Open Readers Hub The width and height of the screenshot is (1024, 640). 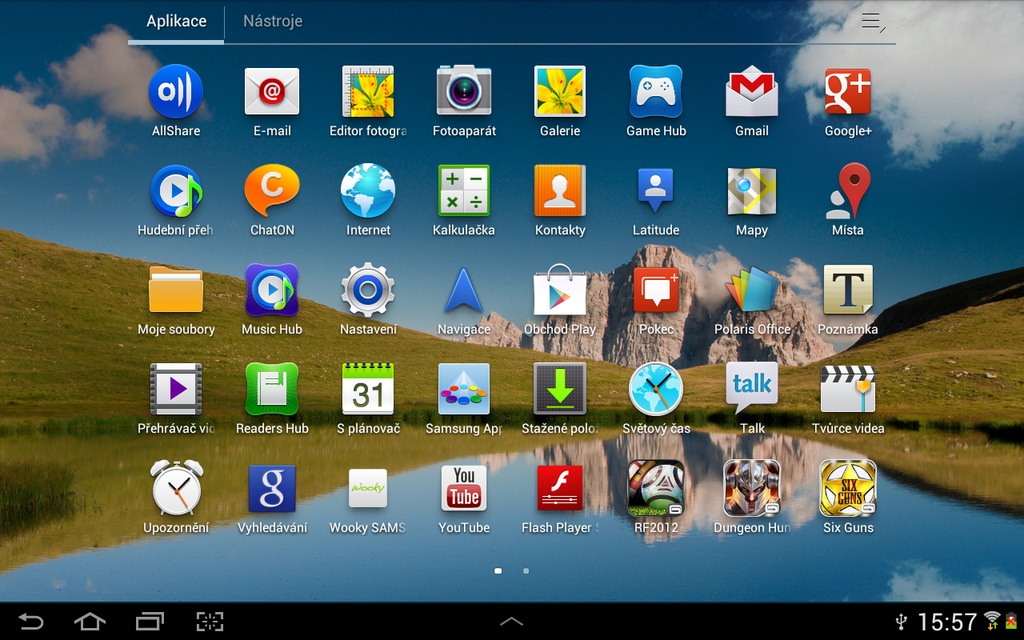272,388
